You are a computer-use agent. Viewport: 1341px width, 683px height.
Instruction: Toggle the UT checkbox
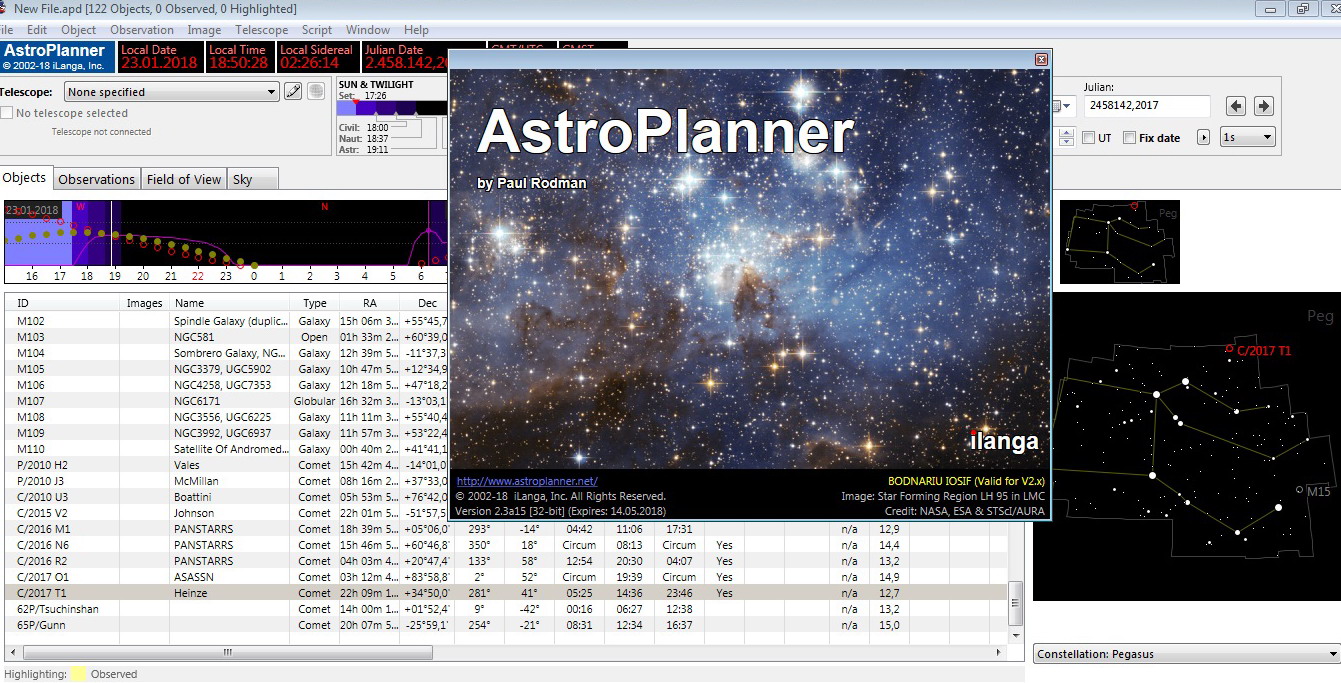click(1089, 138)
